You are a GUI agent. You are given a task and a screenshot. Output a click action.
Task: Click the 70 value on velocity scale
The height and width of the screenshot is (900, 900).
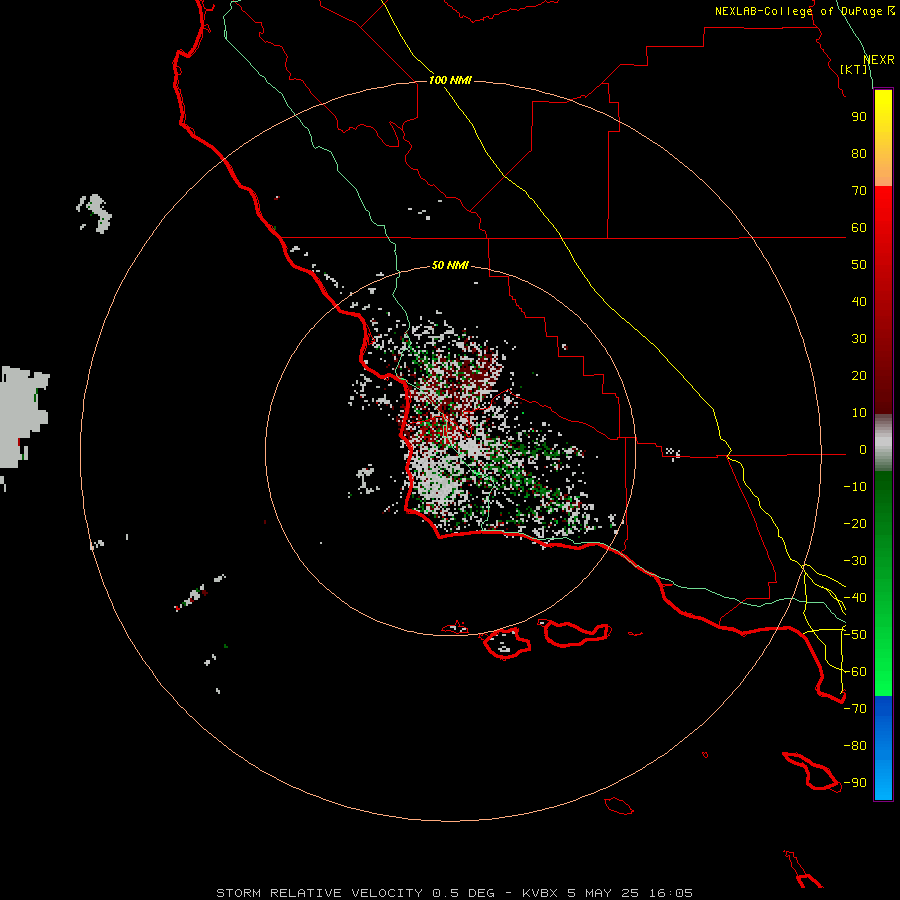(x=859, y=191)
